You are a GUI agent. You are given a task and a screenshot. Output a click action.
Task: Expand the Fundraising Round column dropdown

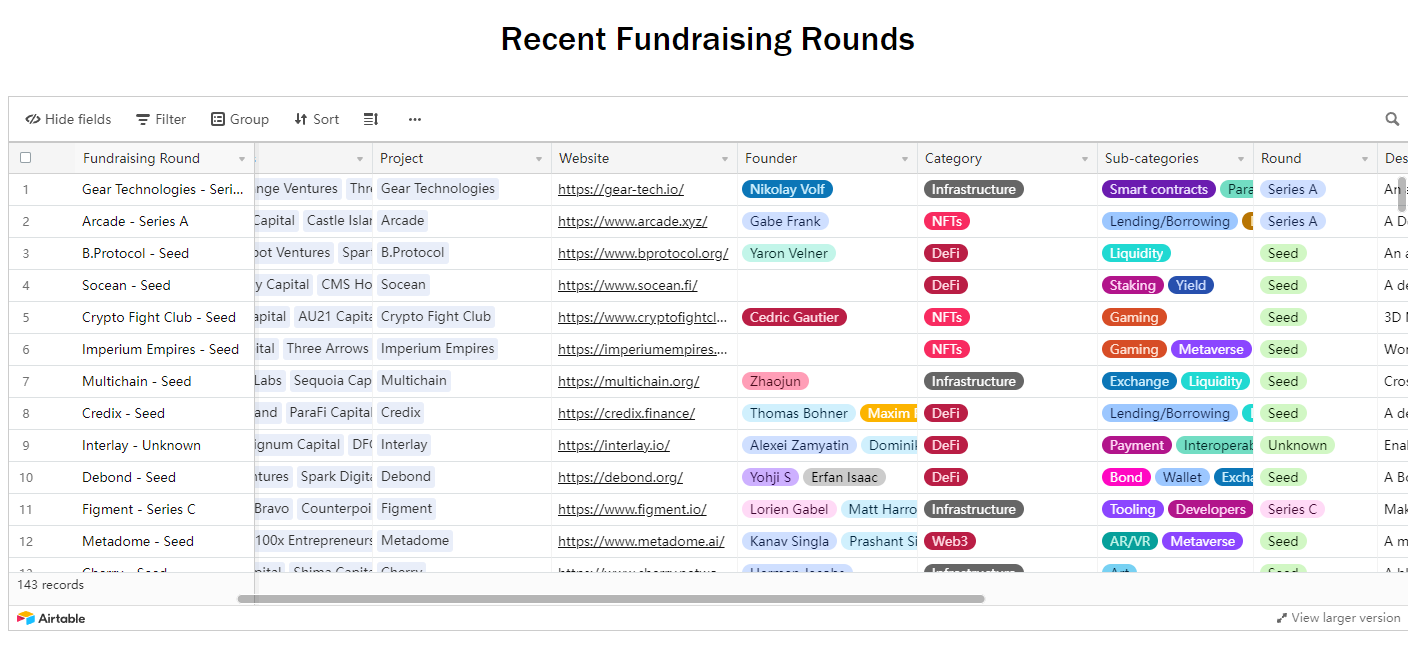pyautogui.click(x=242, y=159)
